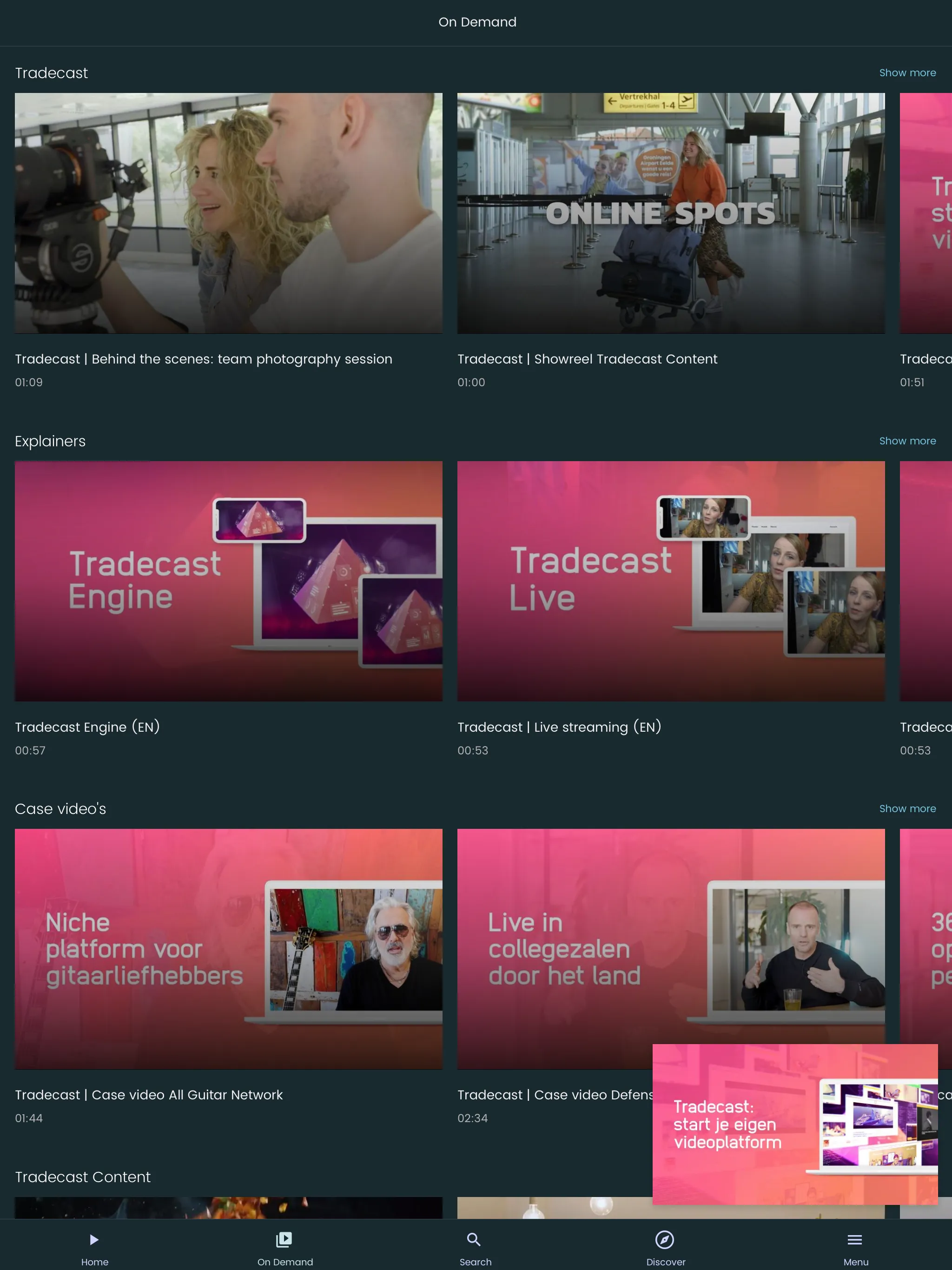Click the 01:51 duration label
Viewport: 952px width, 1270px height.
click(x=912, y=383)
